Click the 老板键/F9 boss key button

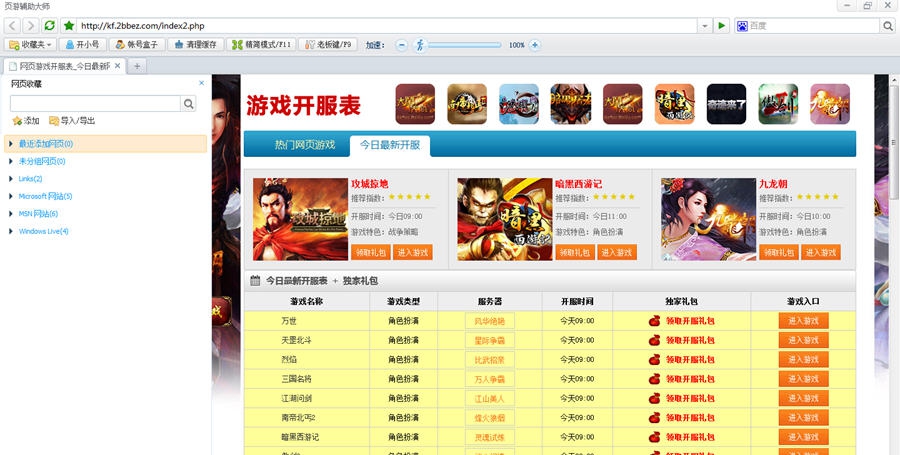(328, 45)
